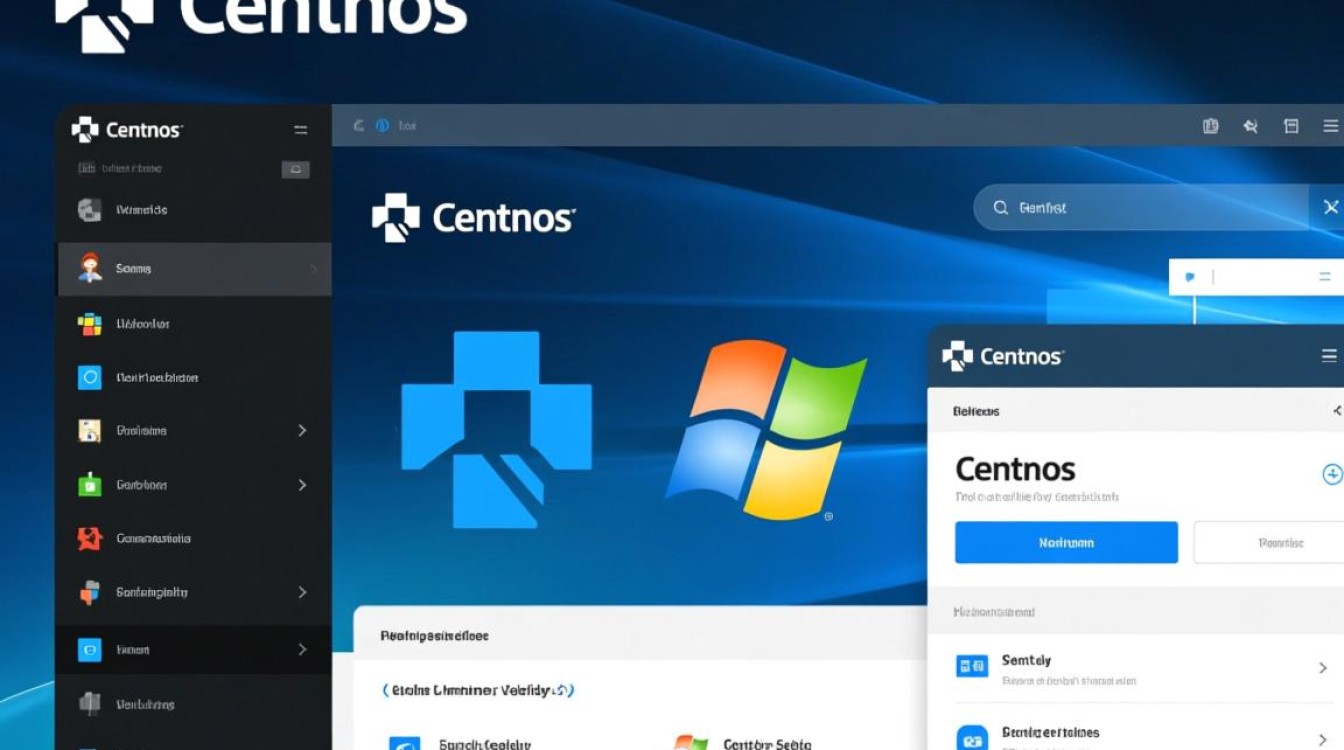Image resolution: width=1344 pixels, height=750 pixels.
Task: Click the small gray button under the sidebar hamburger
Action: pos(295,170)
